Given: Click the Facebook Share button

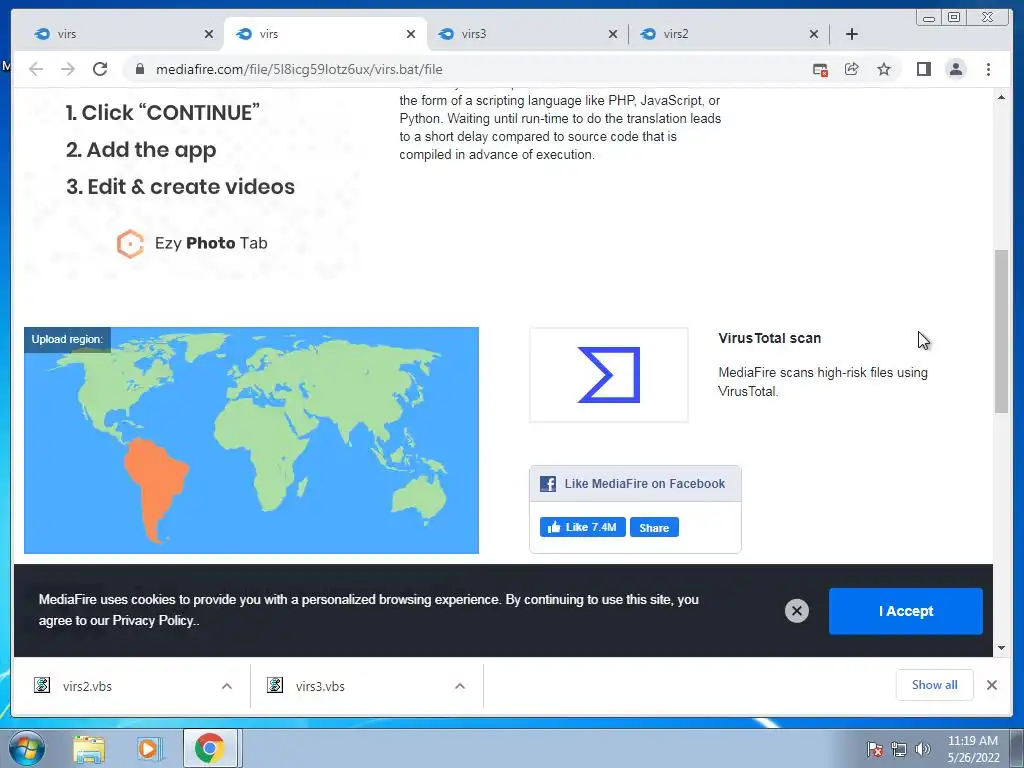Looking at the screenshot, I should coord(654,528).
